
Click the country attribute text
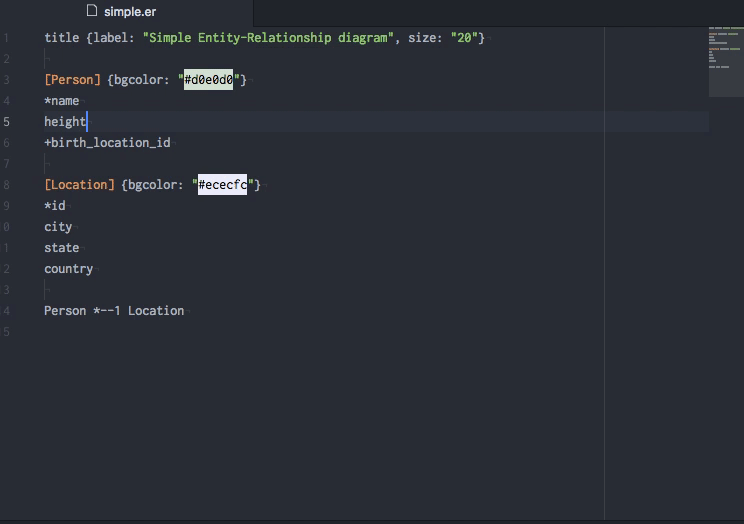pos(68,269)
